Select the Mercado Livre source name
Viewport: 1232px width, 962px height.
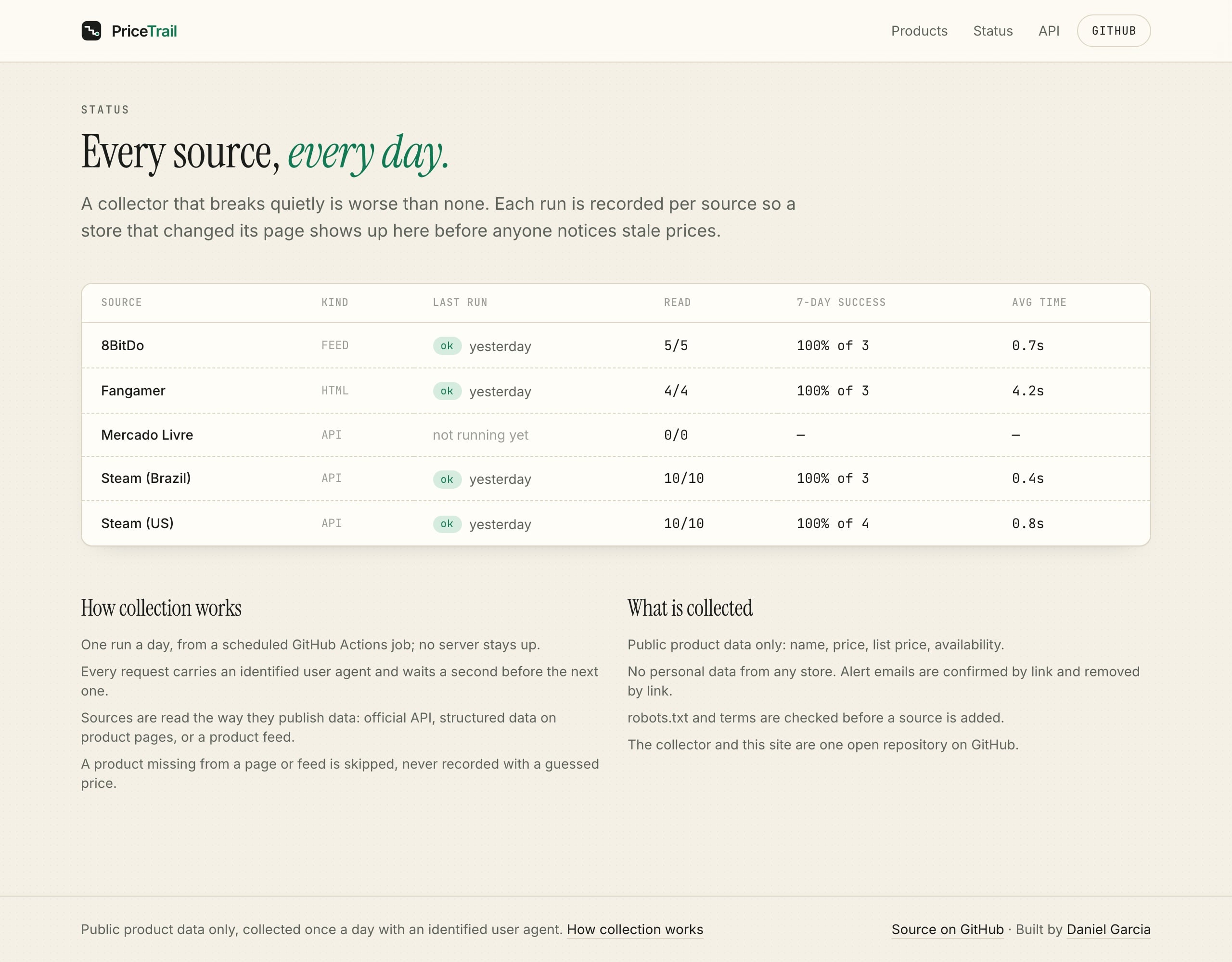pos(147,435)
